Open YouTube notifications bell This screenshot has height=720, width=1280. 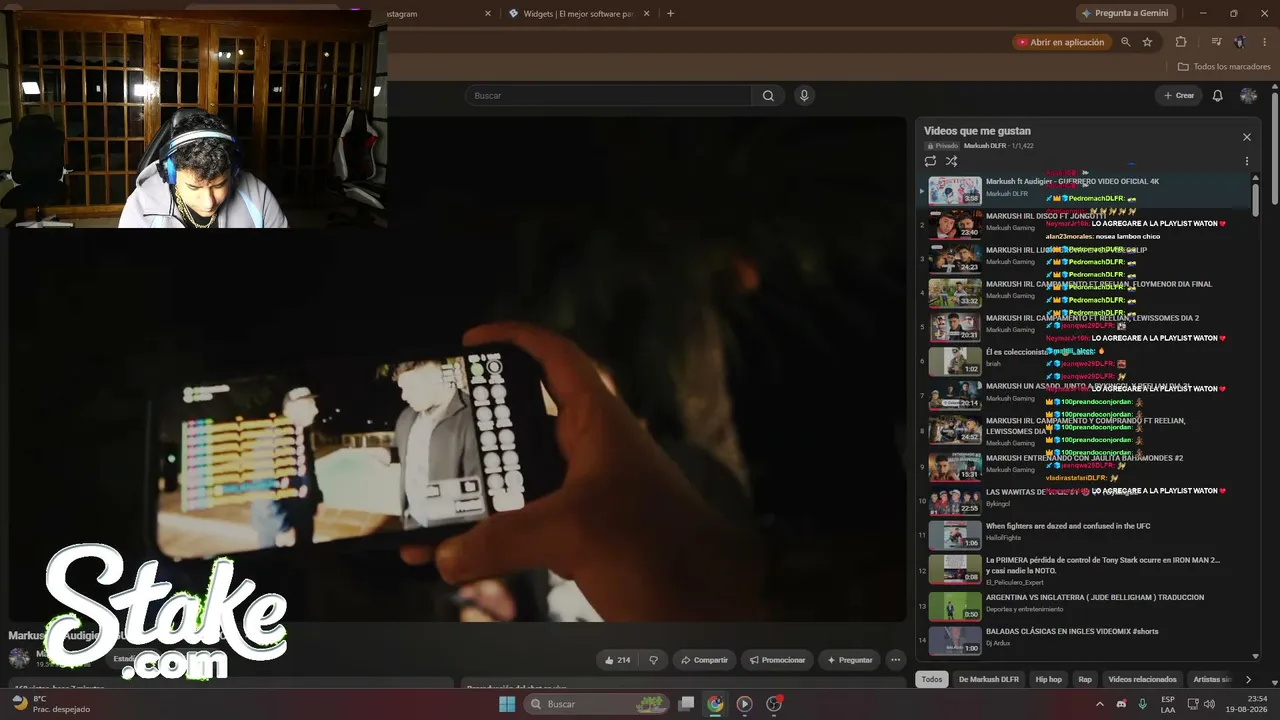point(1217,96)
